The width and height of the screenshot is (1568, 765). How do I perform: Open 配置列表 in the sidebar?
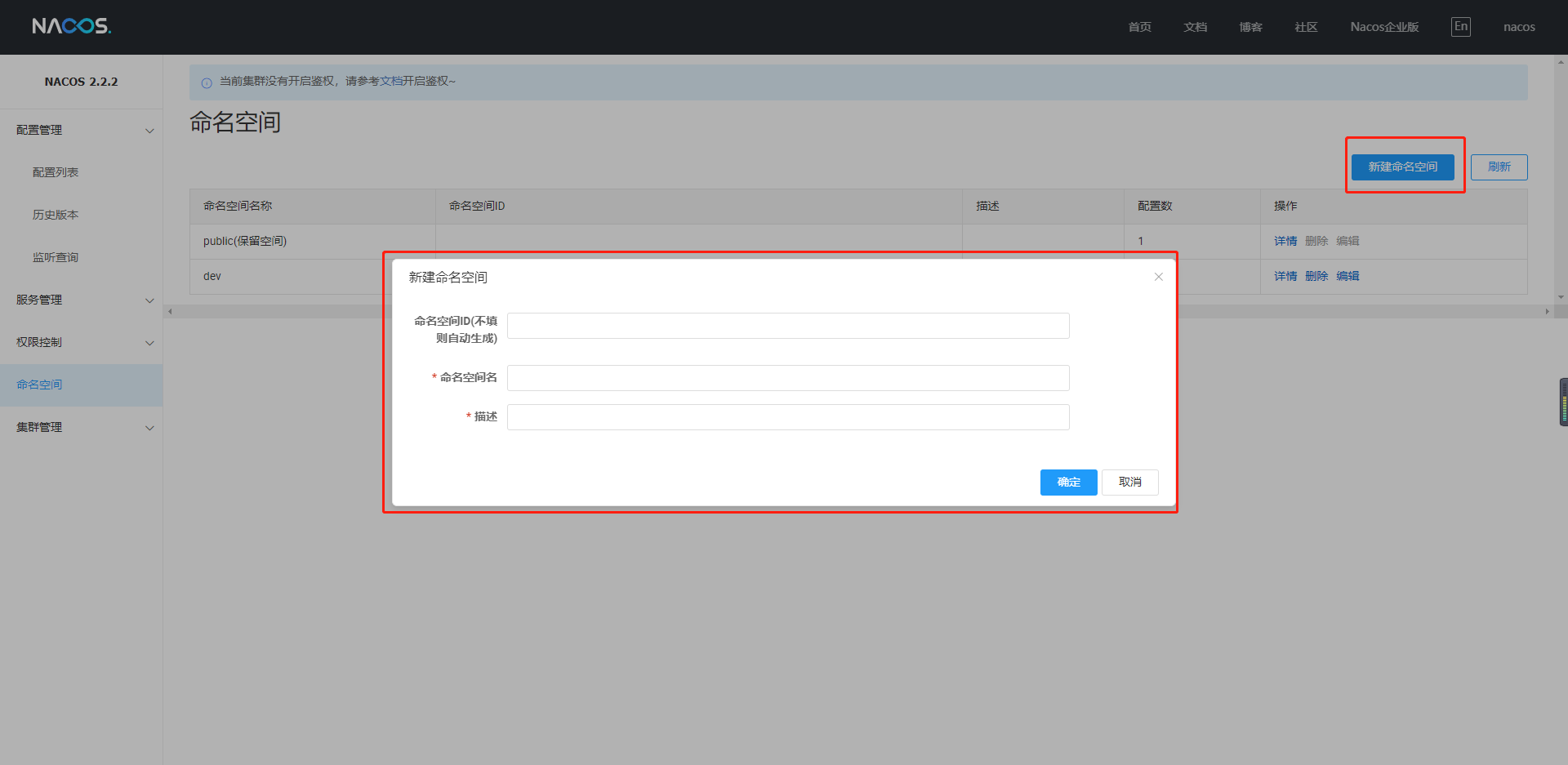(x=56, y=172)
